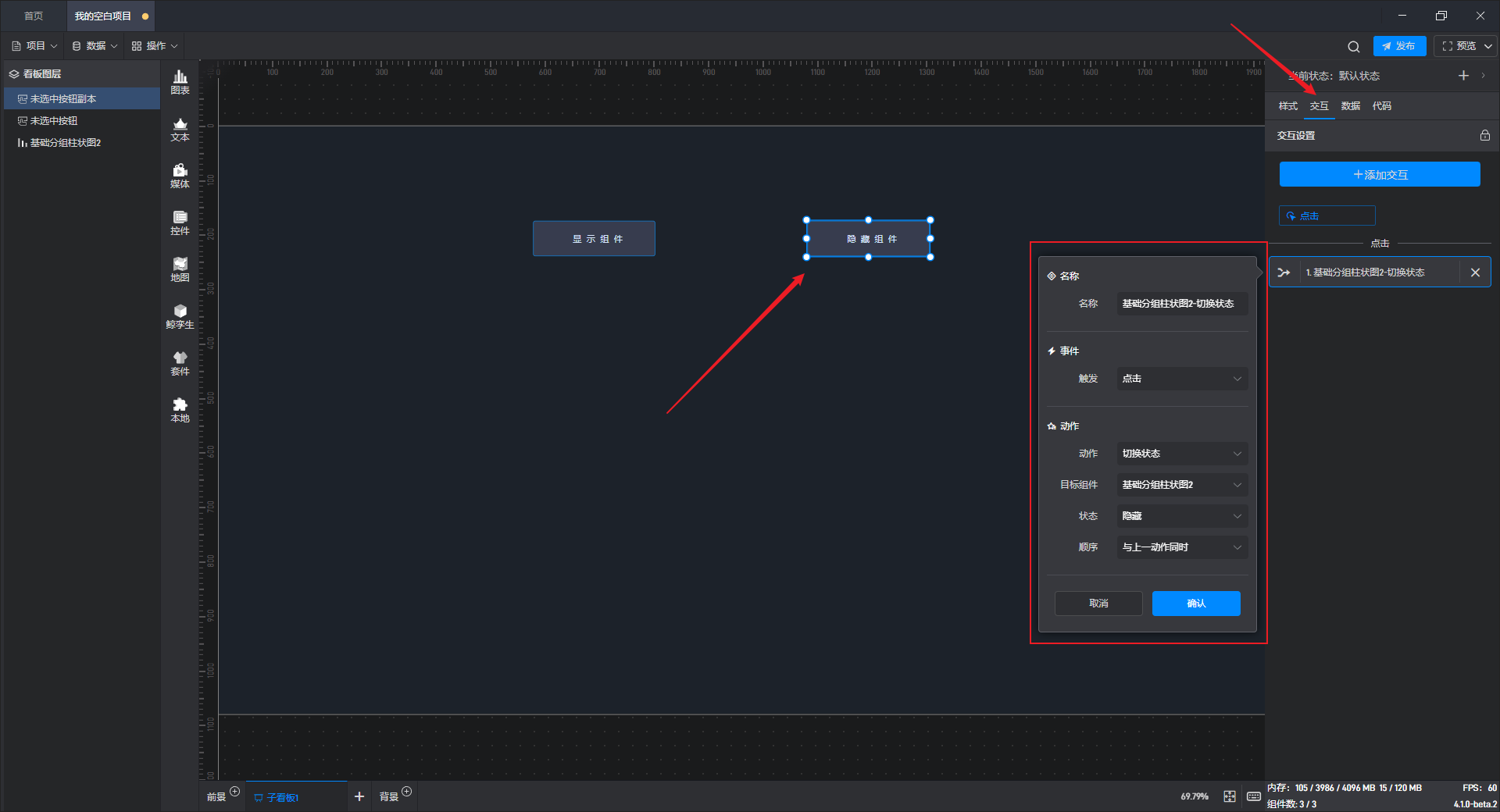Click the 看板图层 layers header icon
The image size is (1500, 812).
[13, 74]
